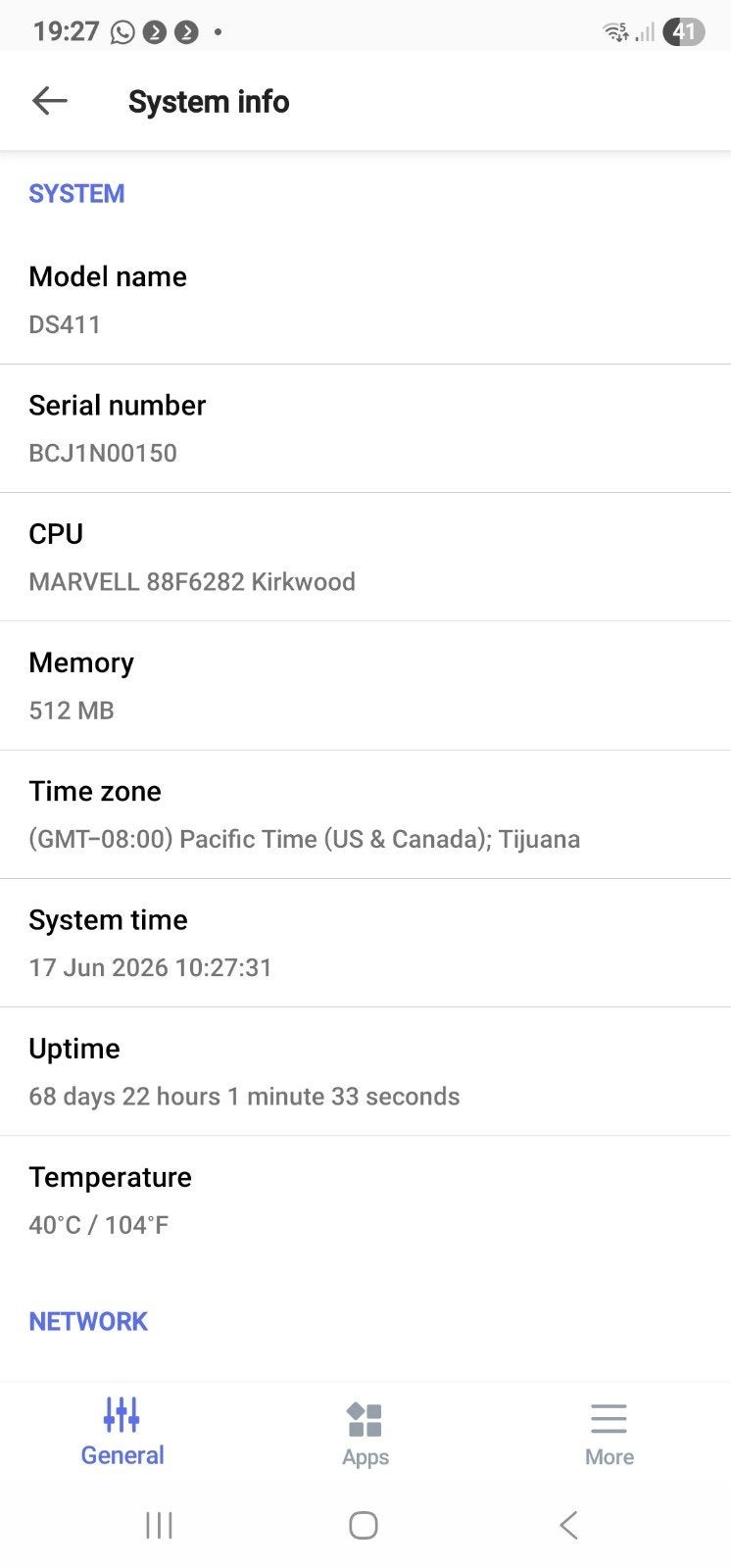This screenshot has width=731, height=1568.
Task: Tap the Android home button
Action: point(364,1525)
